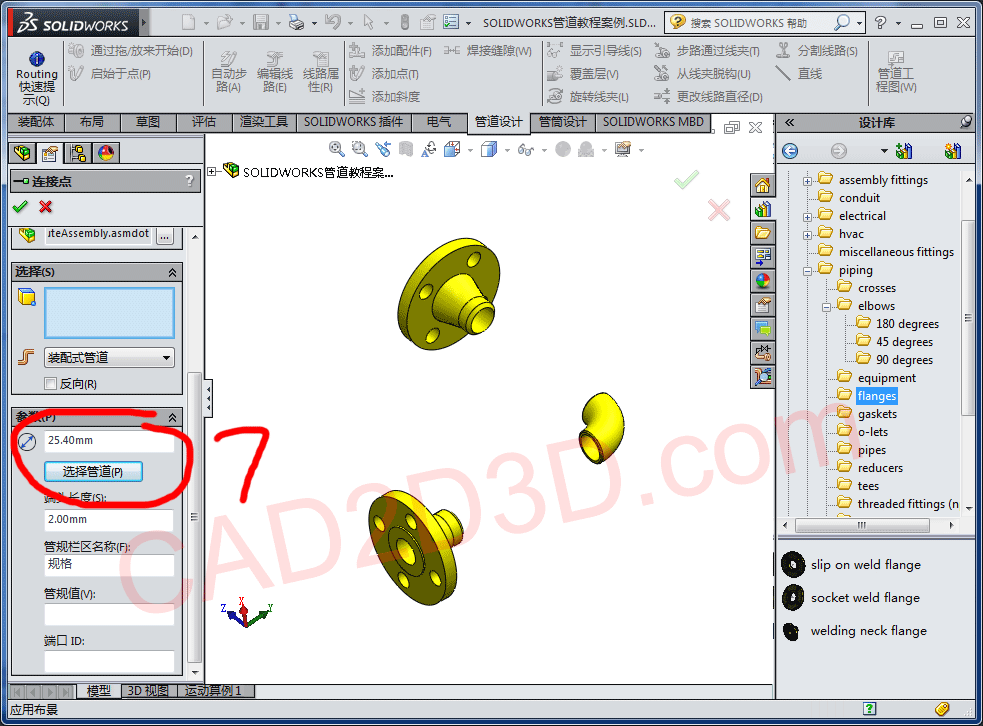The image size is (983, 726).
Task: Collapse the Selection section
Action: pyautogui.click(x=172, y=272)
